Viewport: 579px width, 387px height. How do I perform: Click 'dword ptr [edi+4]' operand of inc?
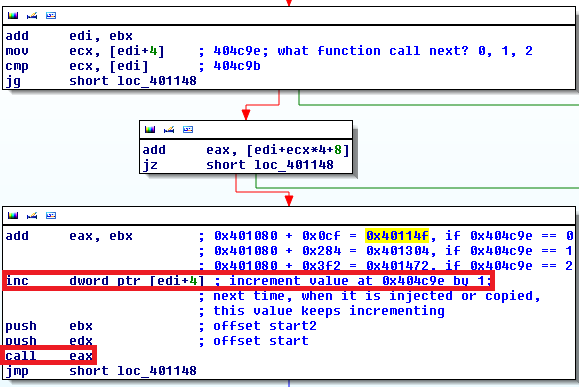(137, 281)
